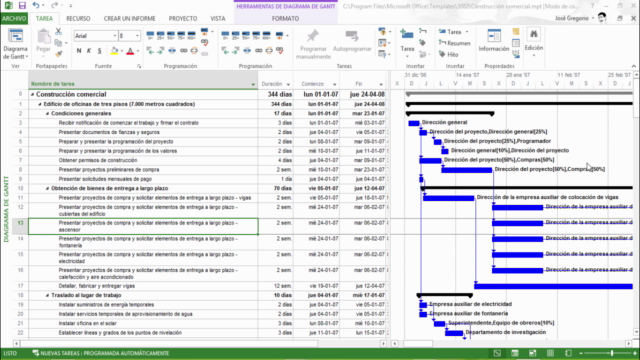This screenshot has width=640, height=360.
Task: Toggle underline with the S button
Action: click(99, 51)
